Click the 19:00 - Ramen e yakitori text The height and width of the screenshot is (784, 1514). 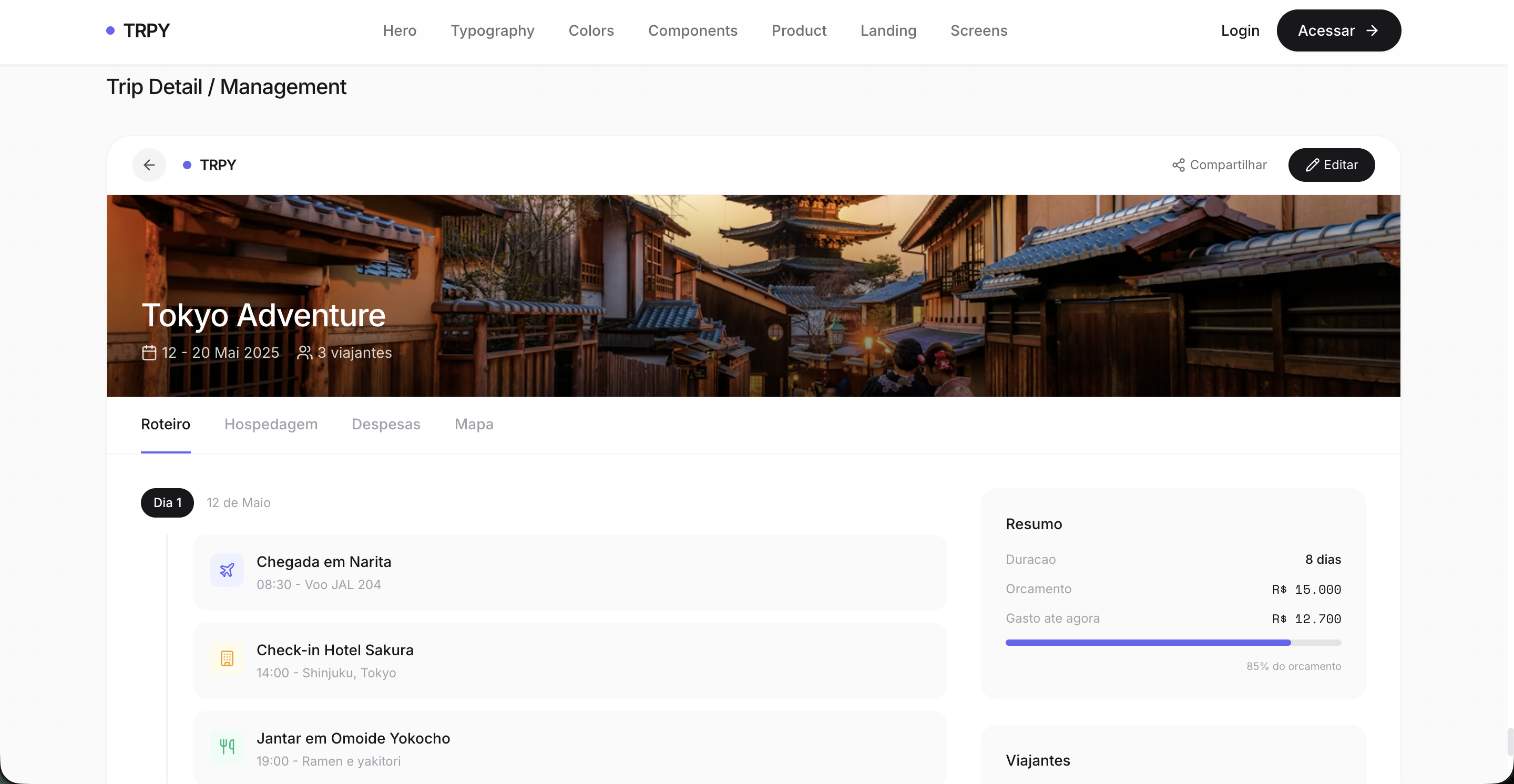[329, 761]
